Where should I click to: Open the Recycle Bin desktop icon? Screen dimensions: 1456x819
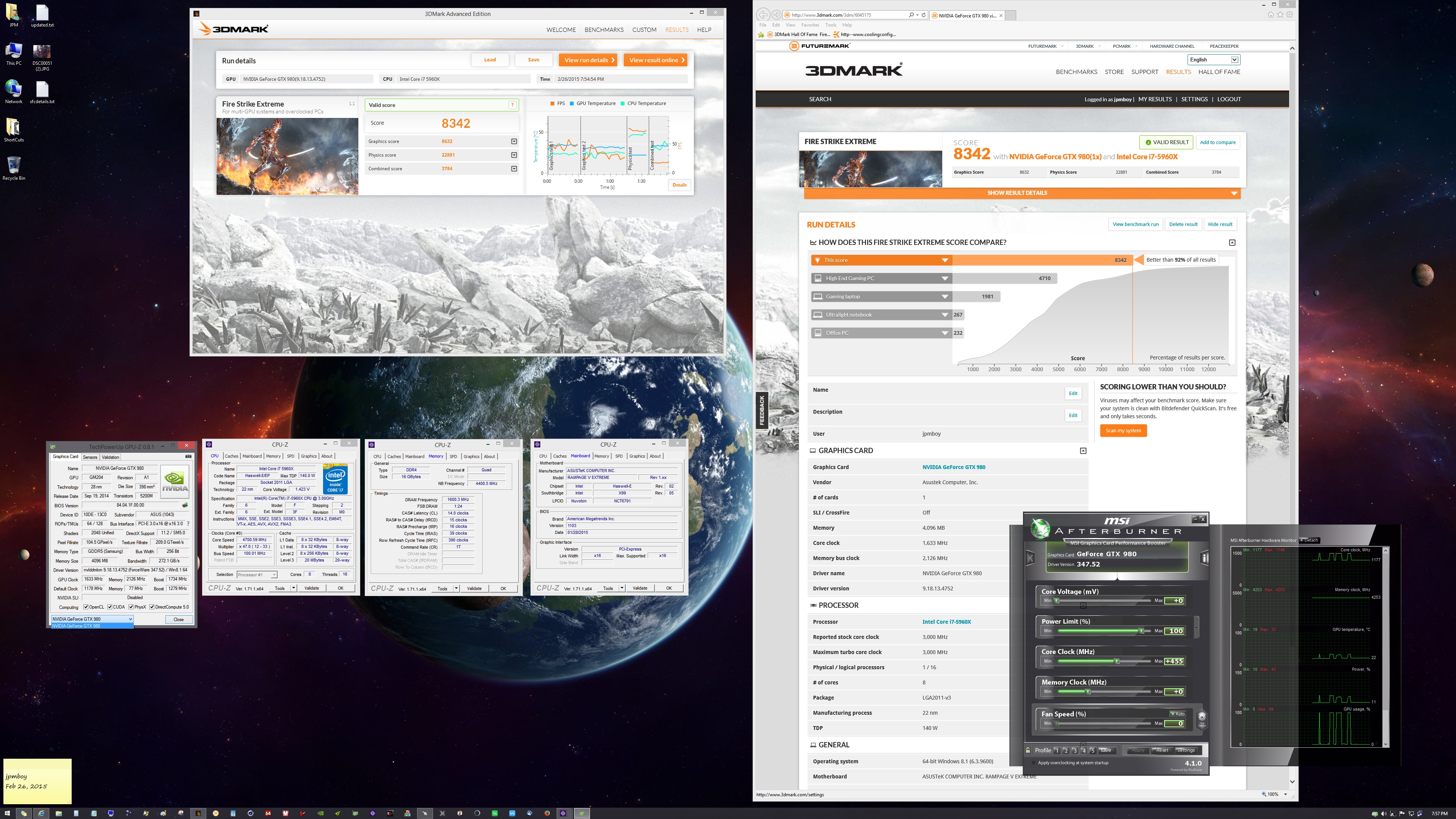pos(14,168)
